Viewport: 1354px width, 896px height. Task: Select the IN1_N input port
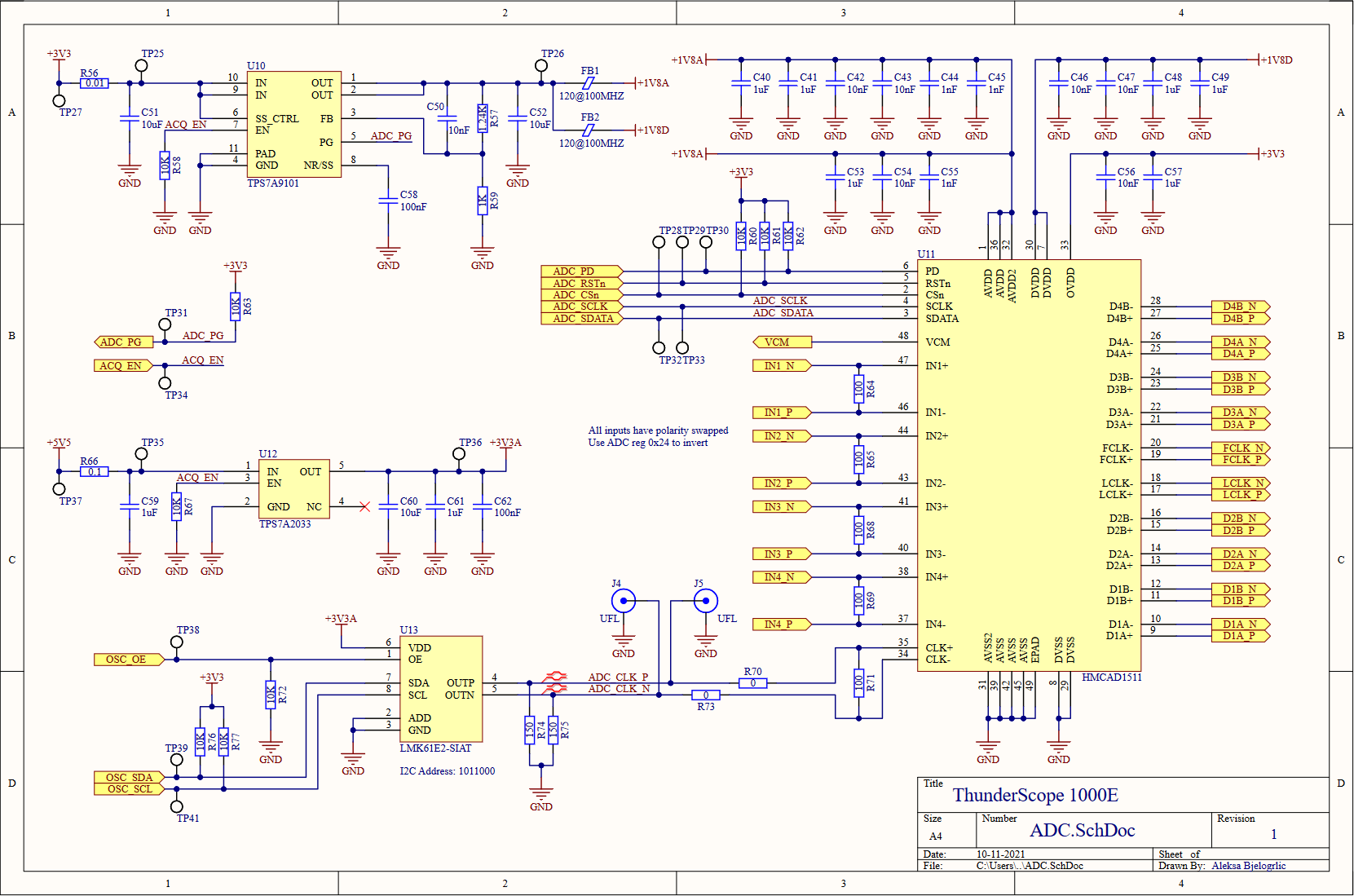(783, 366)
